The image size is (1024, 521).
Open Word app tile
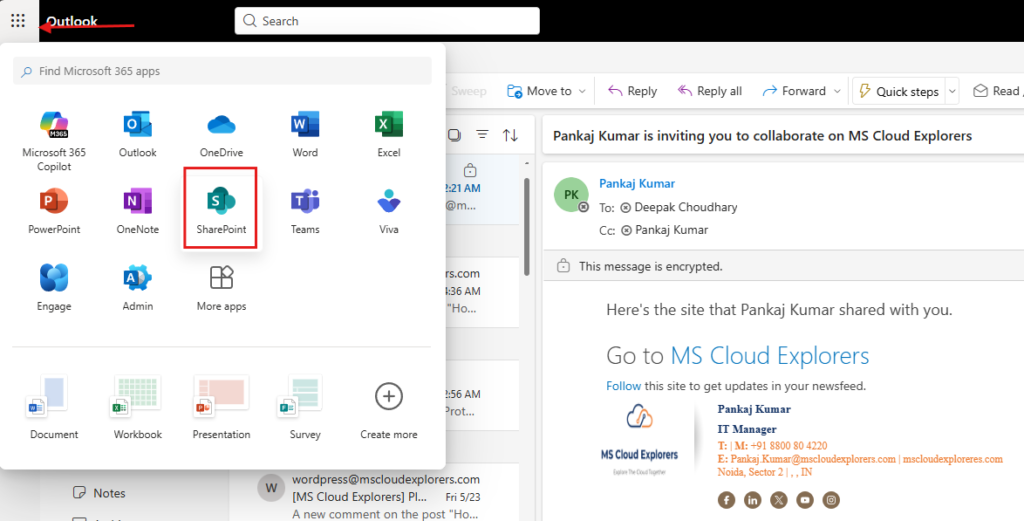305,134
